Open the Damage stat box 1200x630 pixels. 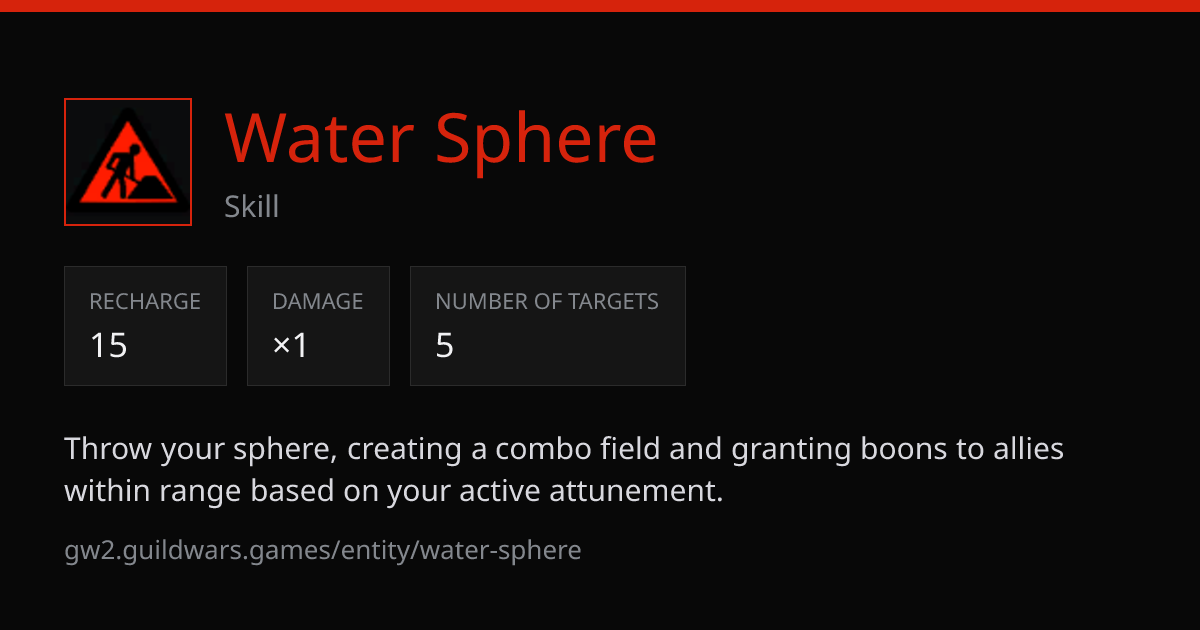click(x=318, y=326)
